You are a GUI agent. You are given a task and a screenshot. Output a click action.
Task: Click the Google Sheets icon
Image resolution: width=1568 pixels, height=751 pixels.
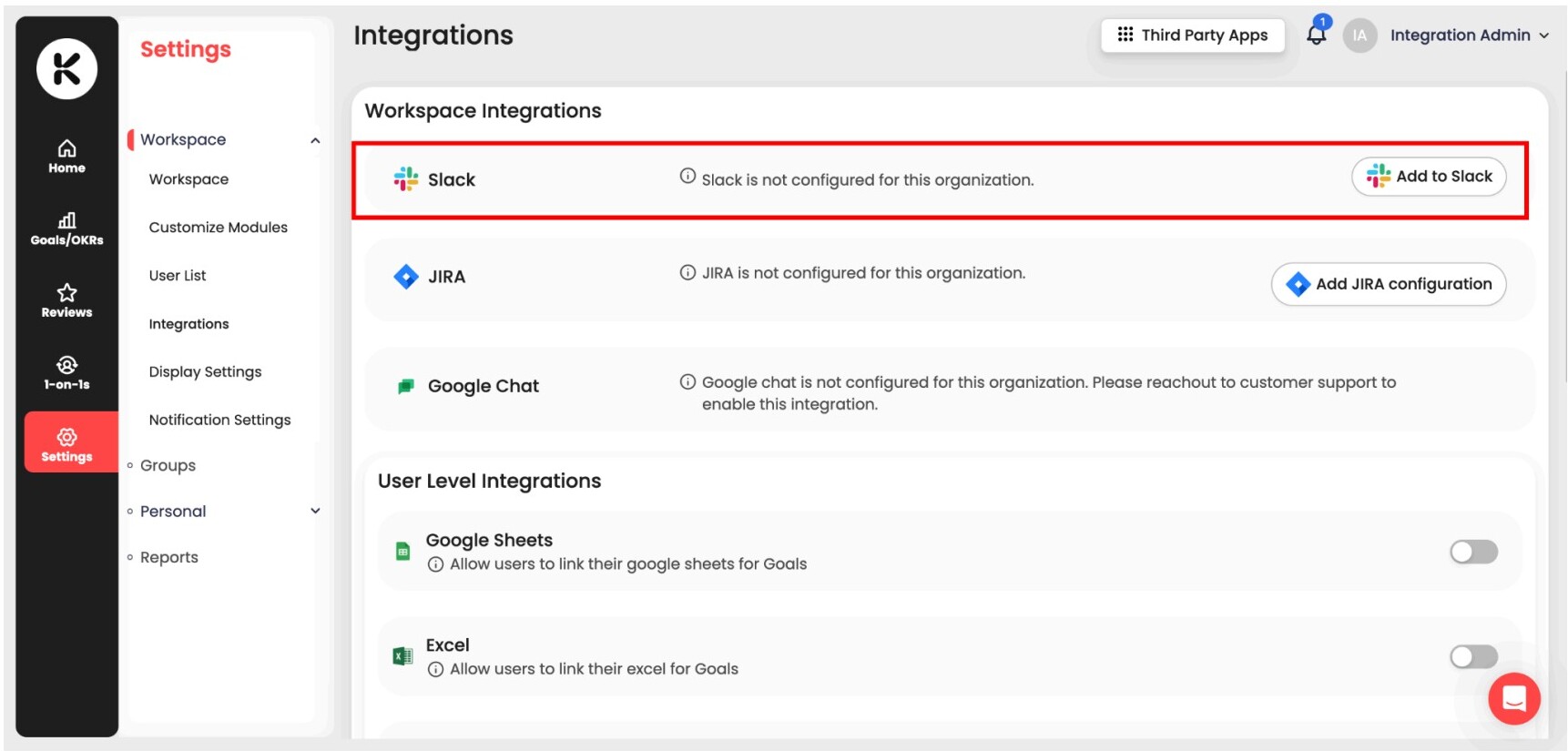(x=402, y=551)
